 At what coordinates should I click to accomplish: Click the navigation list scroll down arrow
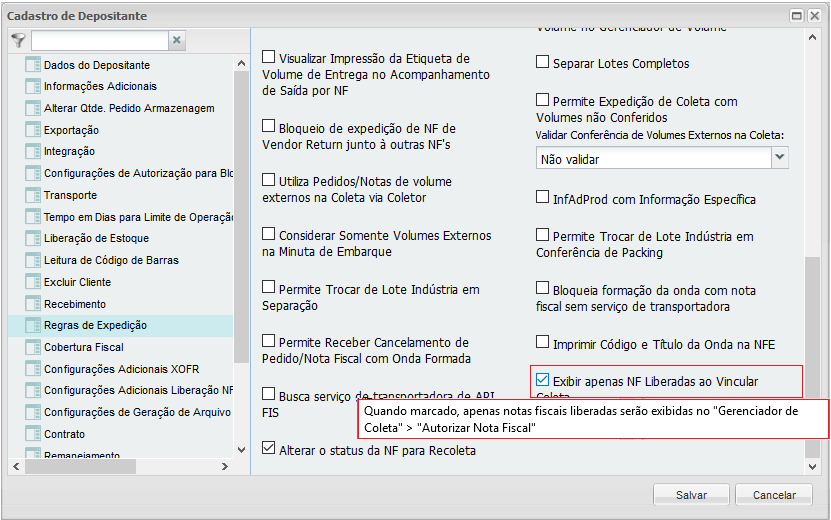point(242,450)
